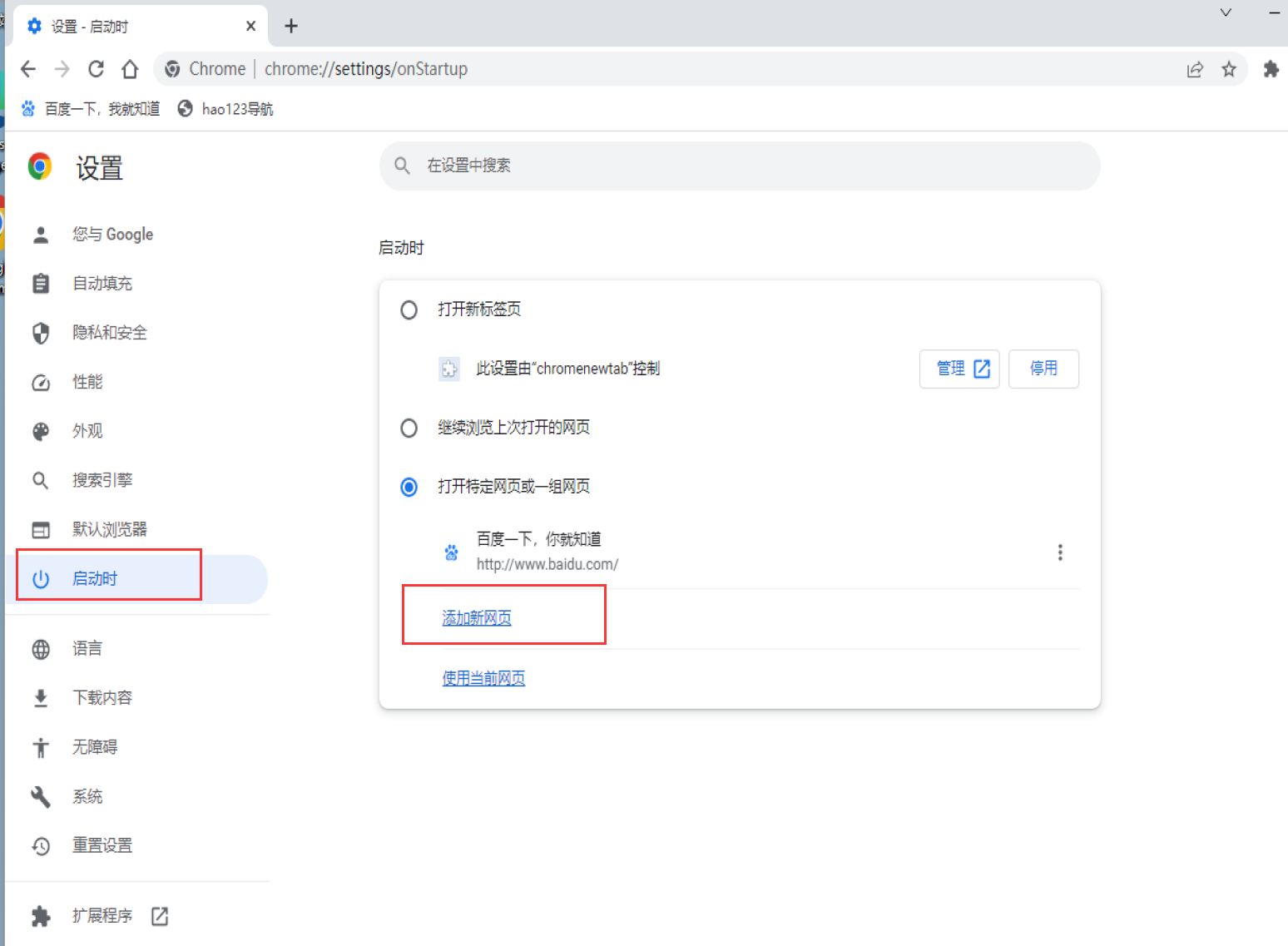Viewport: 1288px width, 946px height.
Task: Open the extensions puzzle icon in toolbar
Action: coord(1271,69)
